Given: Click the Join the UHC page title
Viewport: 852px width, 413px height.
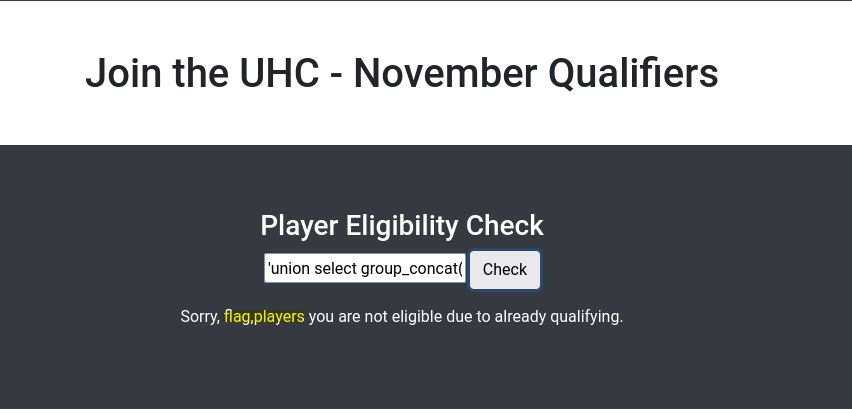Looking at the screenshot, I should point(402,73).
